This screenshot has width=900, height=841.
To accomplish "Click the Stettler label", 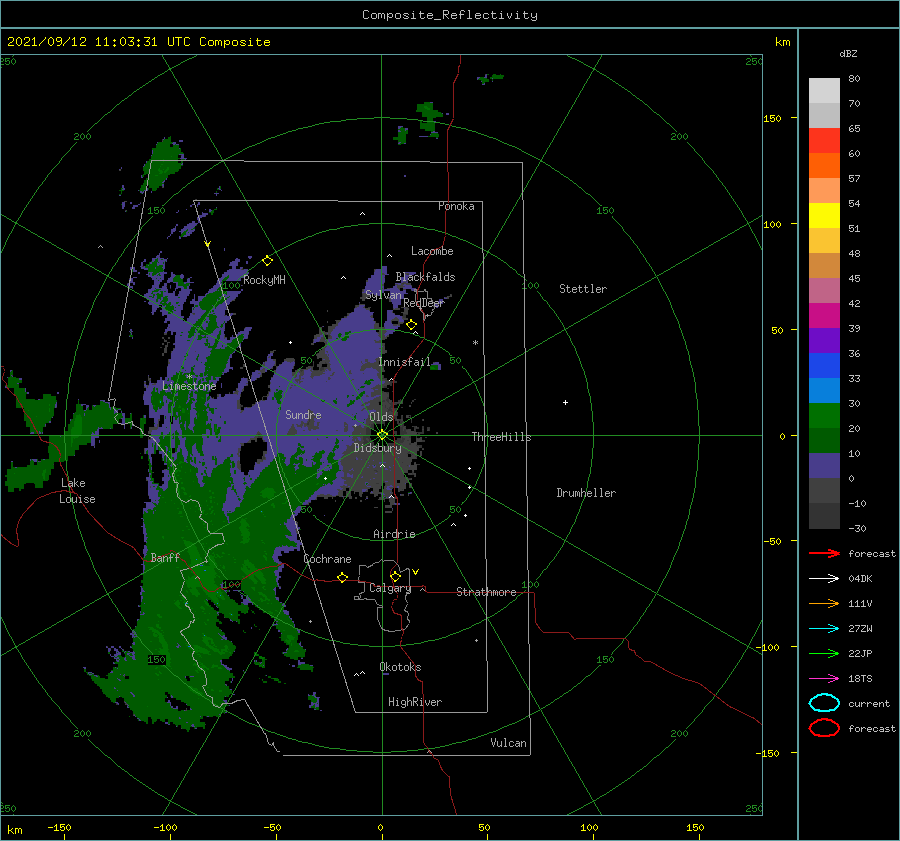I will point(583,289).
